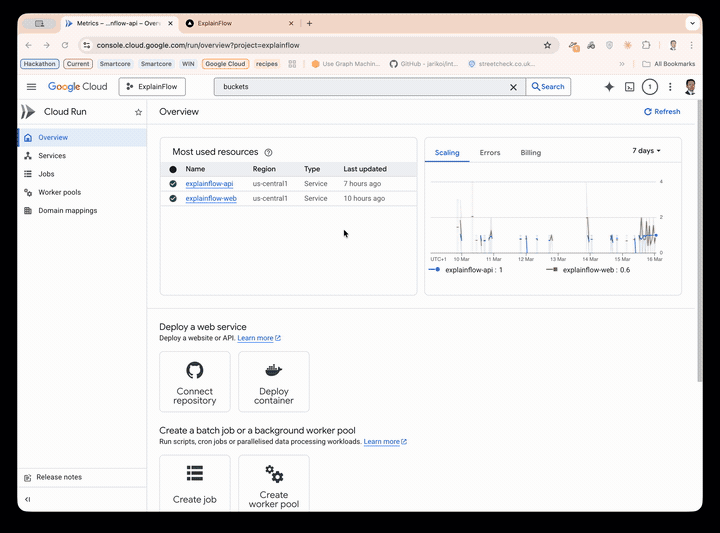Toggle explainflow-api legend series
The image size is (720, 533).
pyautogui.click(x=466, y=270)
